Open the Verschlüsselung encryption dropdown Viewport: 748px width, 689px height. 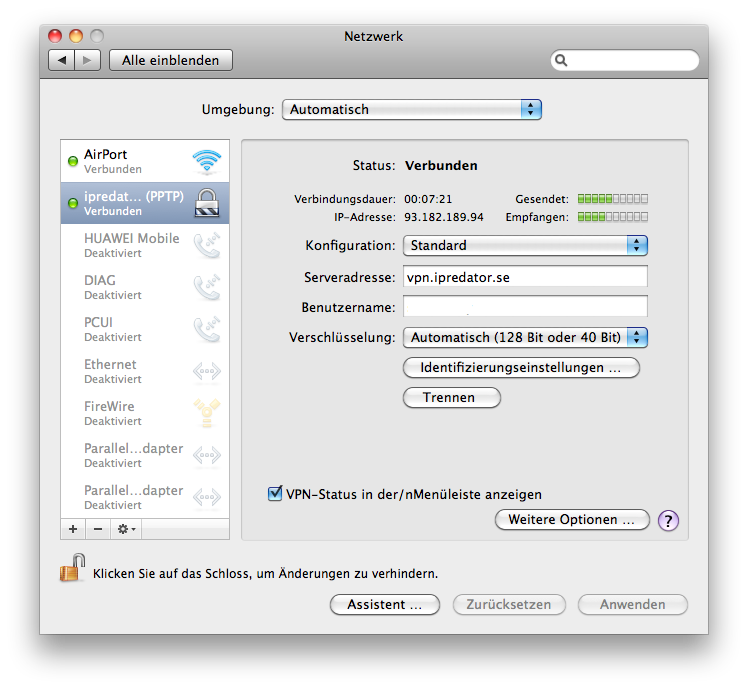(525, 337)
